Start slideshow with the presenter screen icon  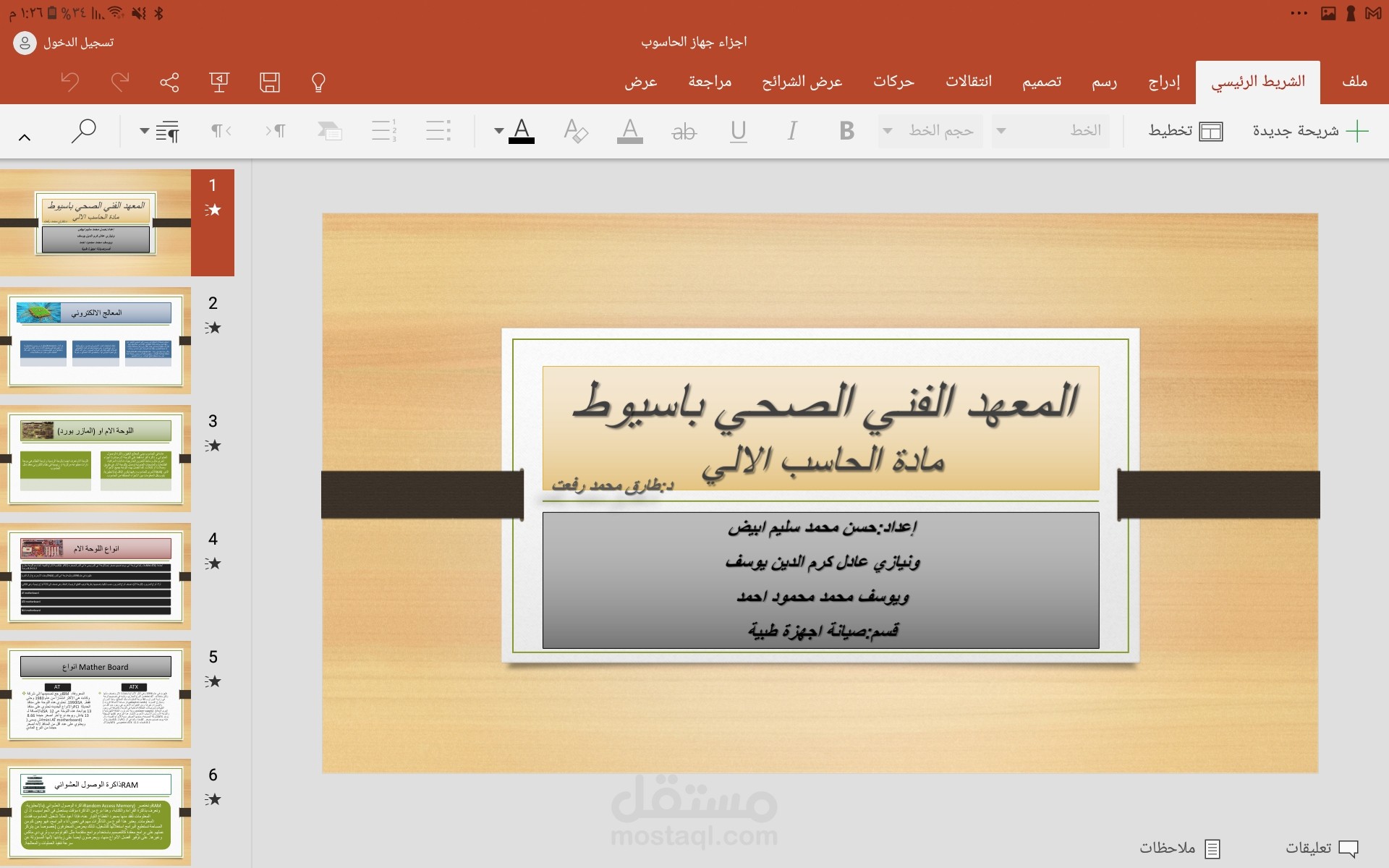coord(219,82)
